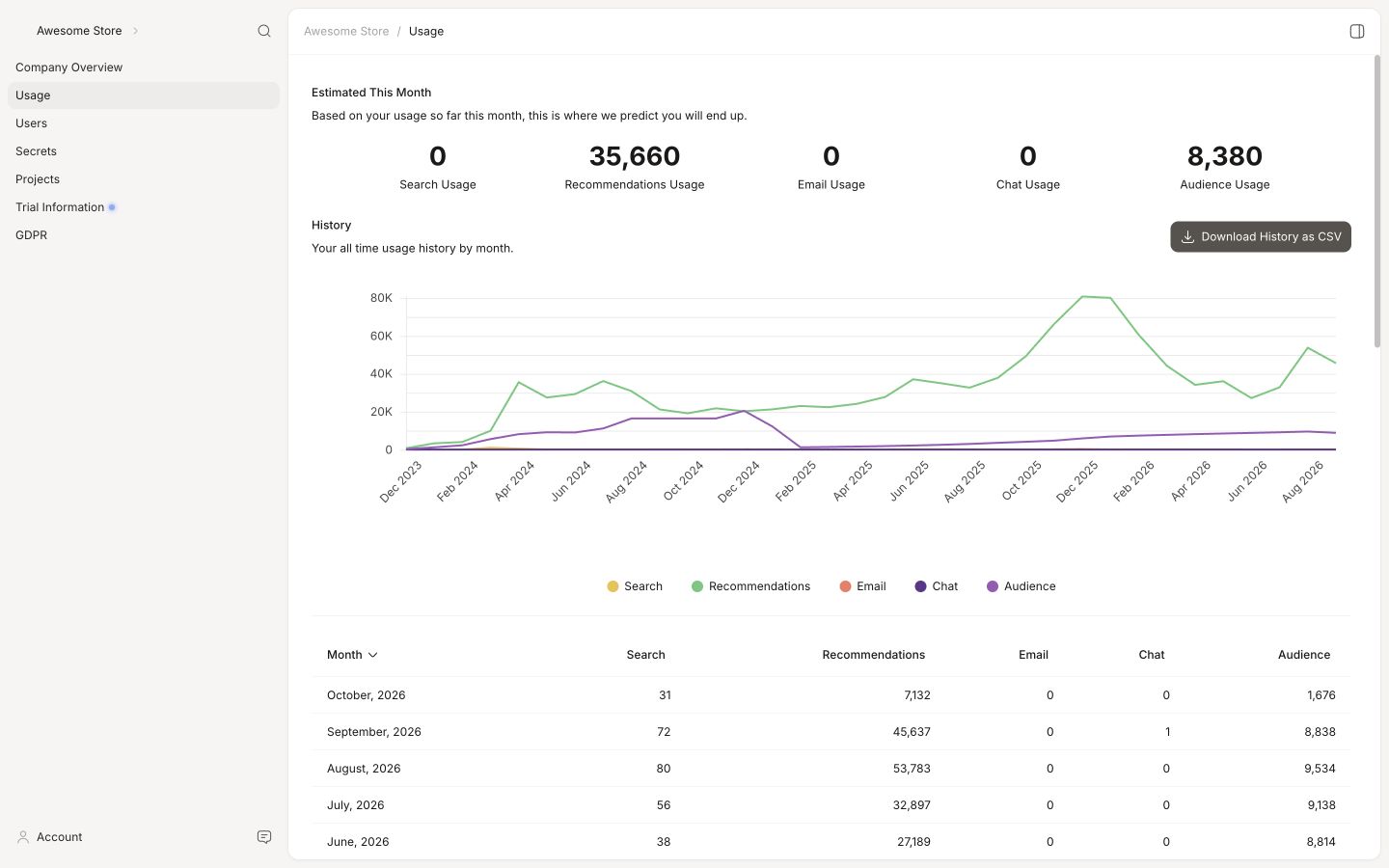Click the Awesome Store breadcrumb link
1389x868 pixels.
pyautogui.click(x=346, y=31)
